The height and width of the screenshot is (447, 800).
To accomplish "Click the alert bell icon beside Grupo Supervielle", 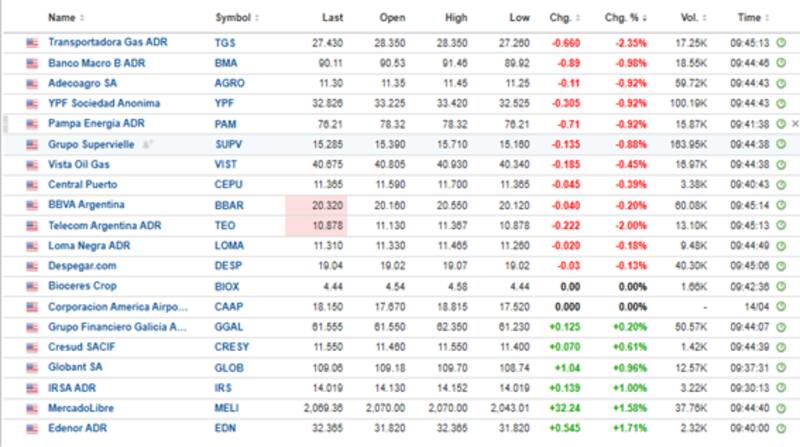I will point(144,144).
